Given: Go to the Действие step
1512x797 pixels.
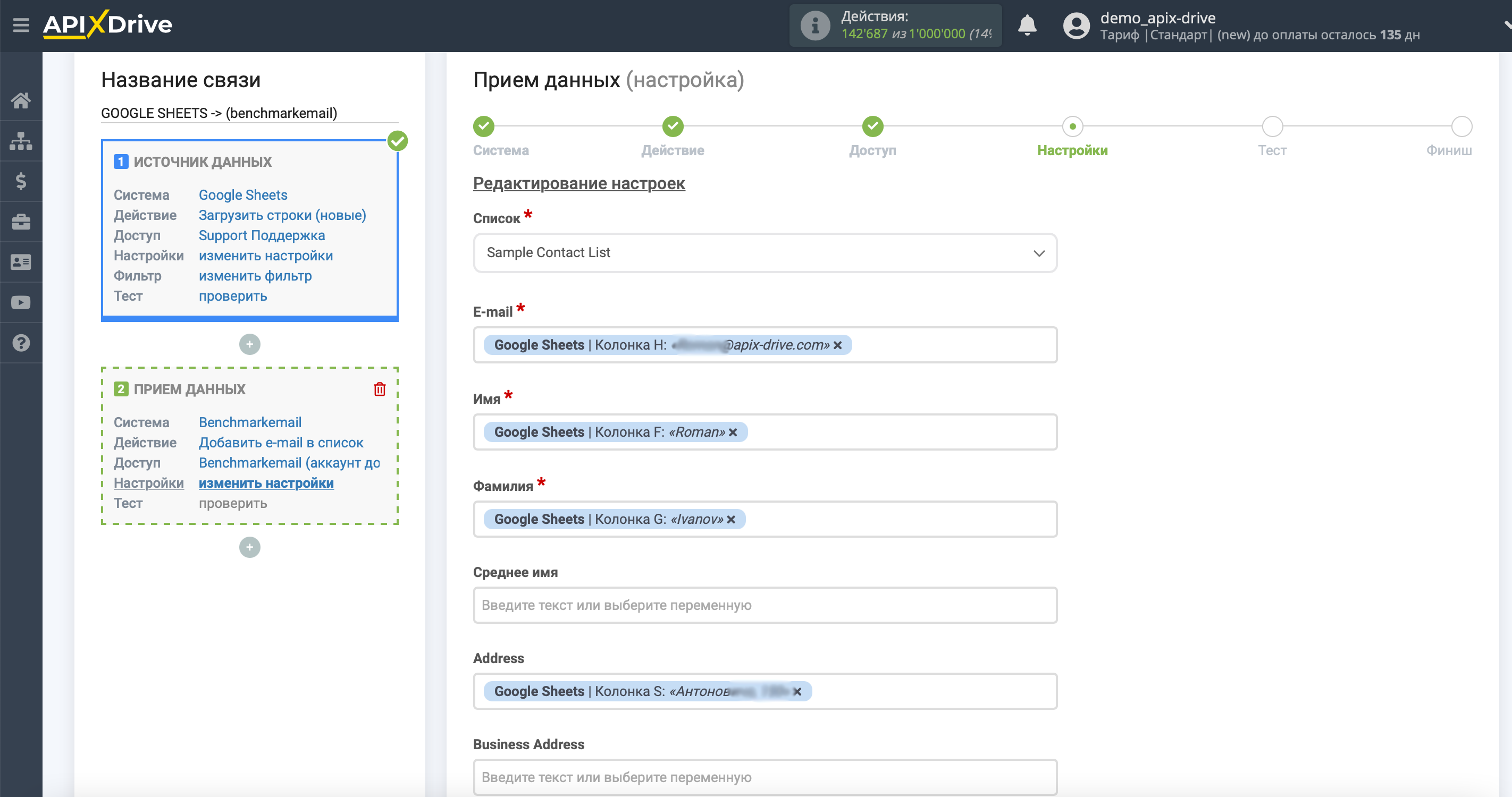Looking at the screenshot, I should pyautogui.click(x=673, y=126).
